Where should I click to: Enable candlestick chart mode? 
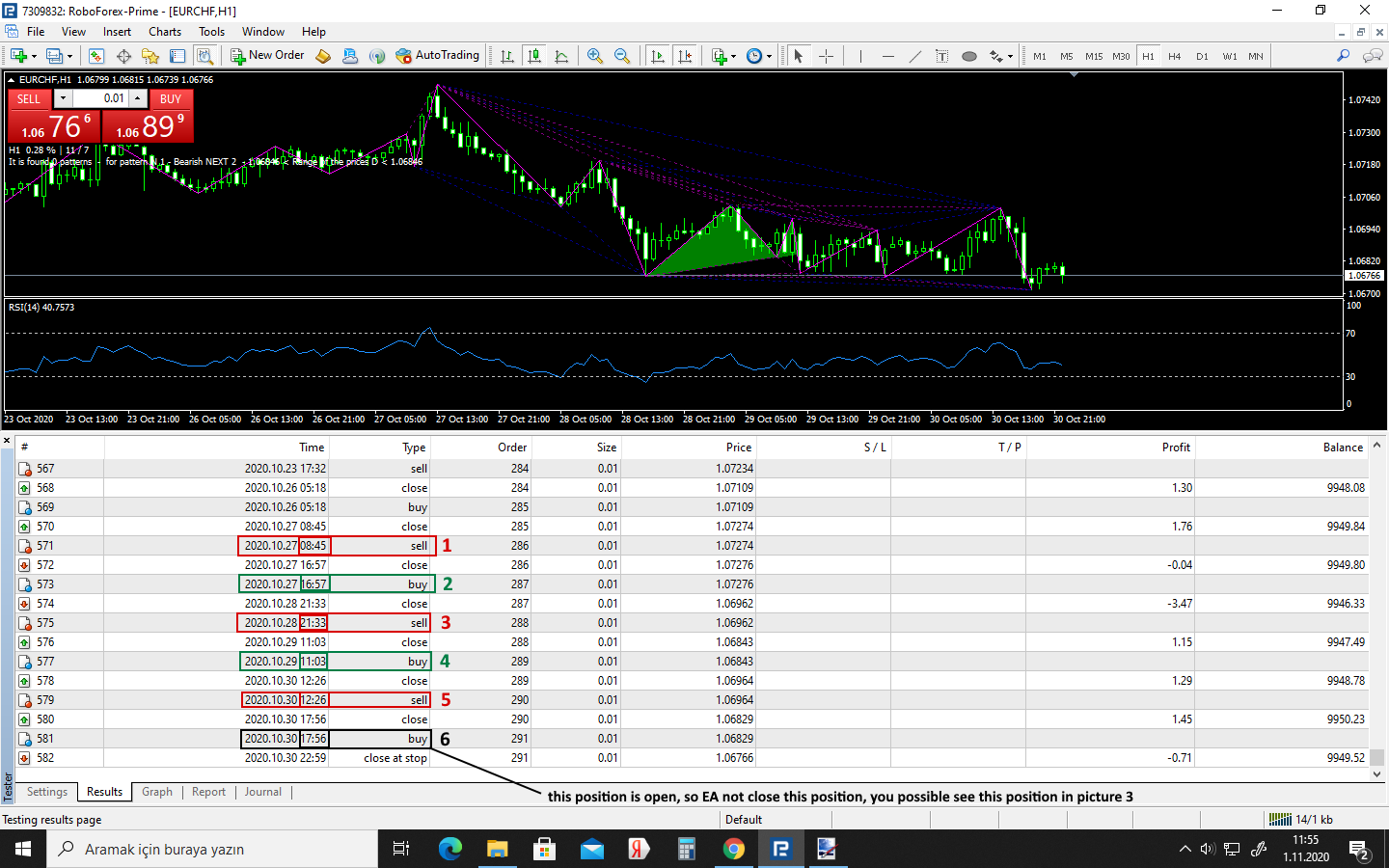point(534,56)
